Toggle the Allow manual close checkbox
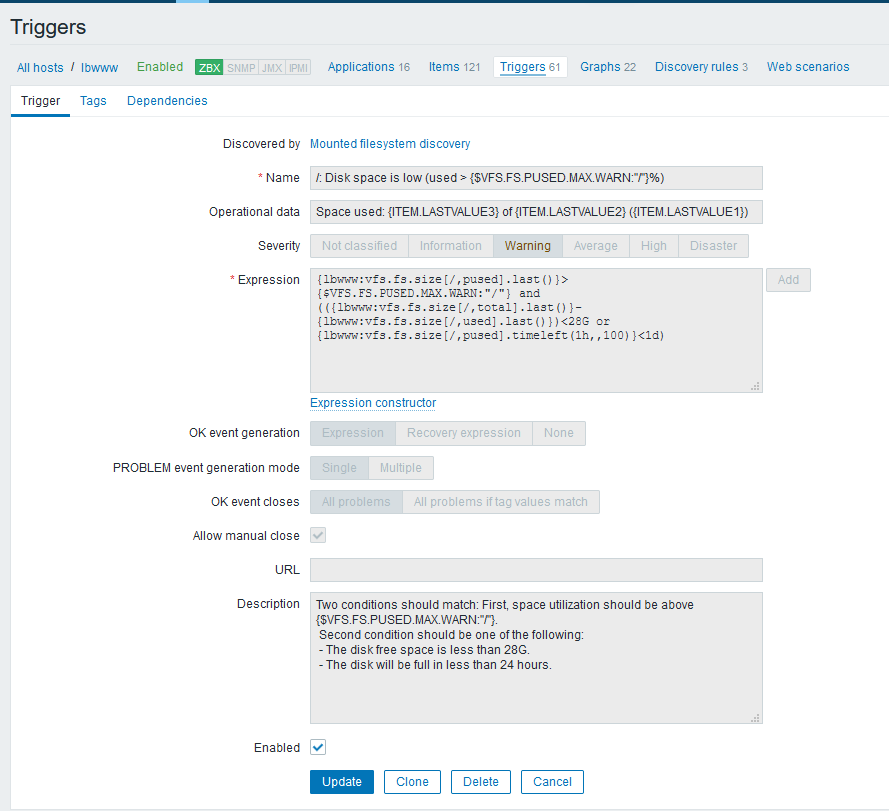 tap(318, 535)
